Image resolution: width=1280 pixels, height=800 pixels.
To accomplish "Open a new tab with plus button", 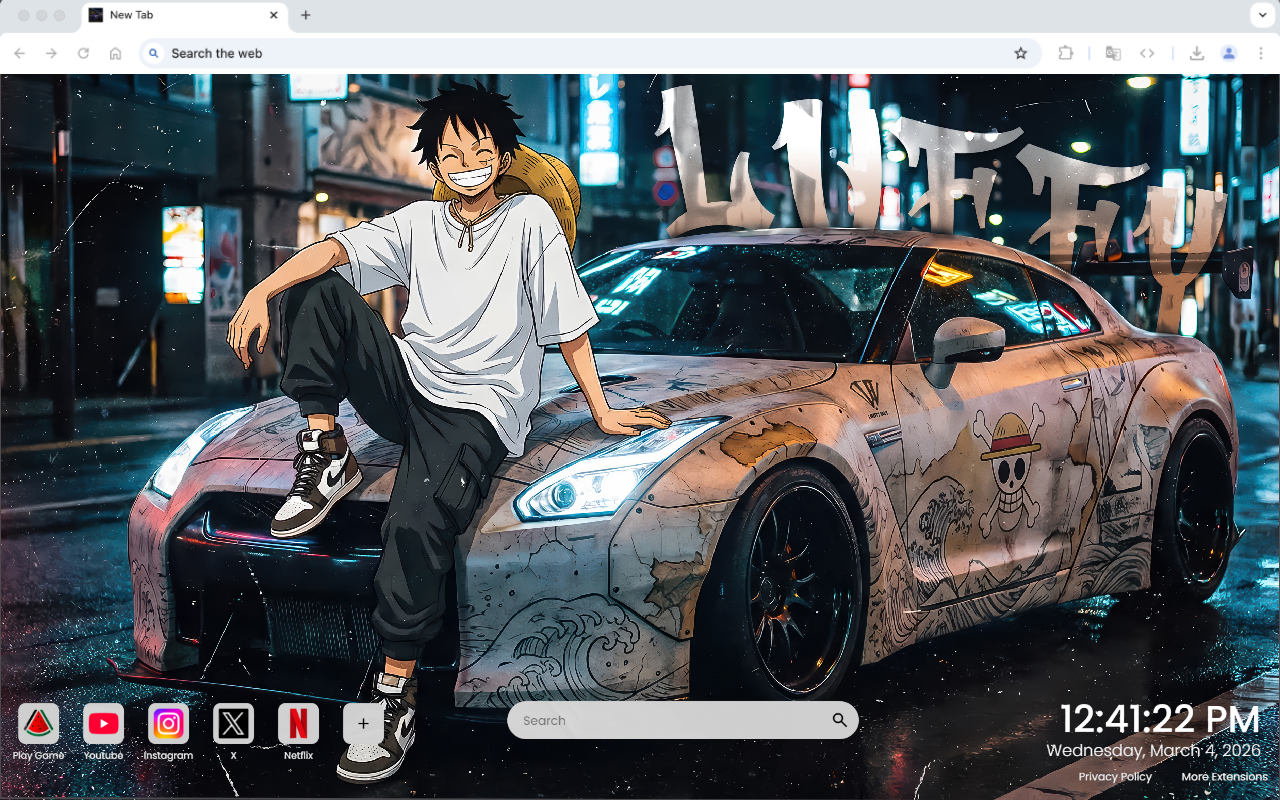I will coord(306,15).
